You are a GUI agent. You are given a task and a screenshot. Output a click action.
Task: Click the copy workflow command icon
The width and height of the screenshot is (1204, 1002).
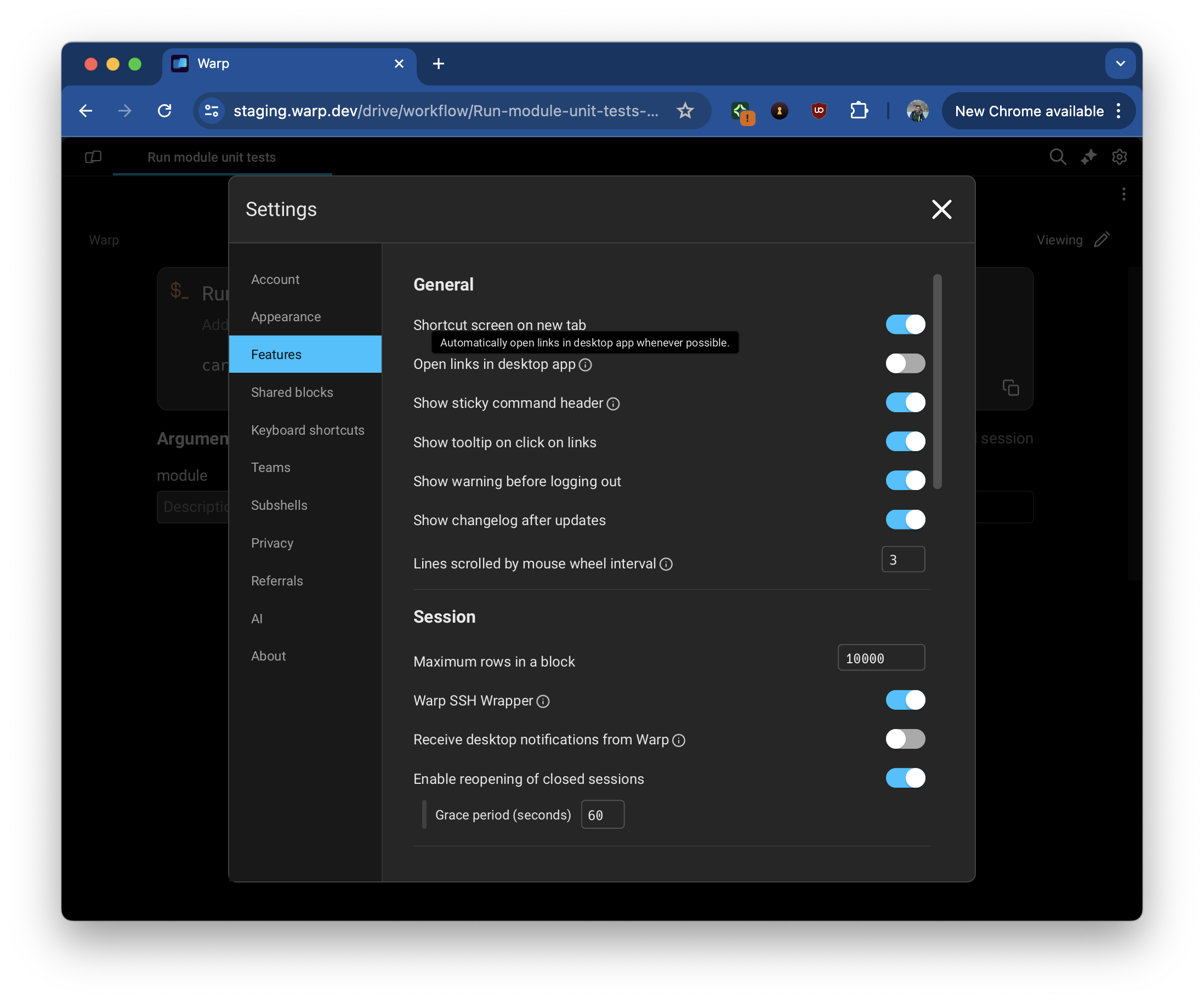pos(1010,388)
